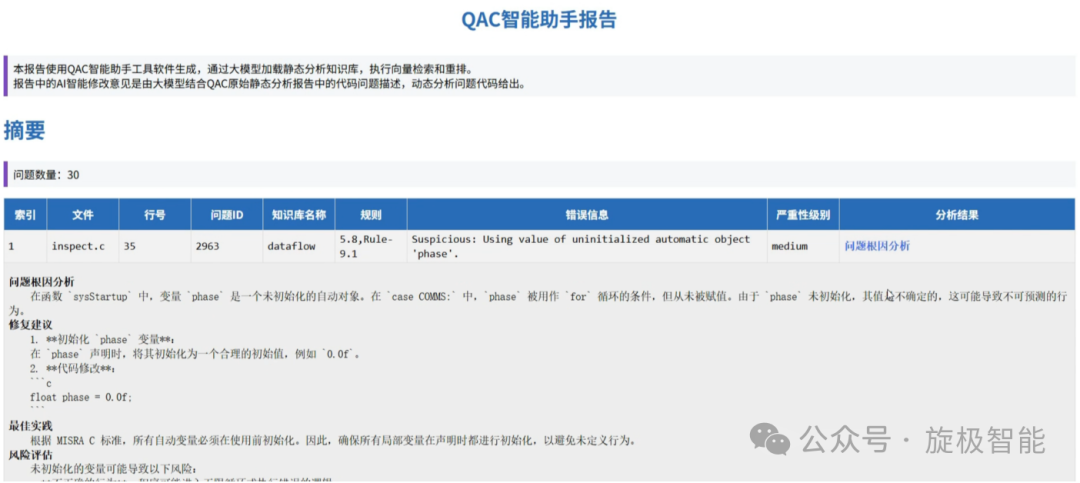The width and height of the screenshot is (1080, 483).
Task: Select the 知识库名称 column header
Action: 298,214
